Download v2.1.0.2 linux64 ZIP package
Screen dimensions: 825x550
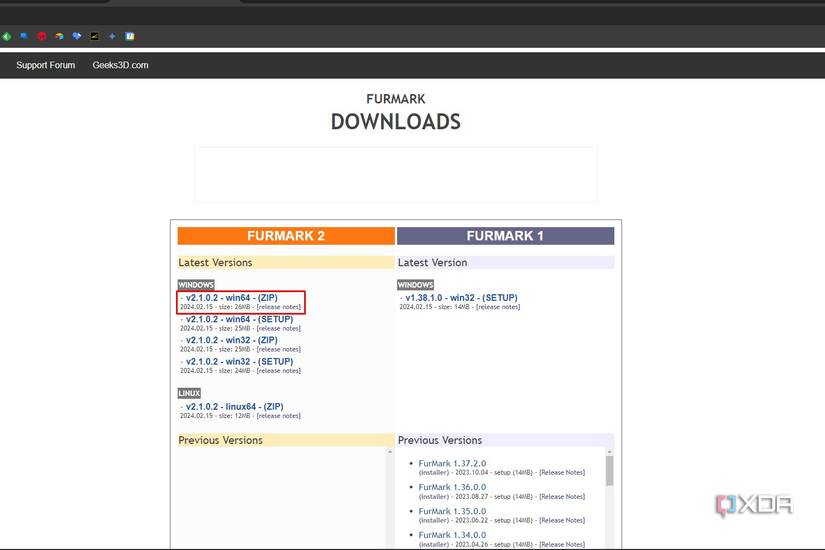coord(234,407)
